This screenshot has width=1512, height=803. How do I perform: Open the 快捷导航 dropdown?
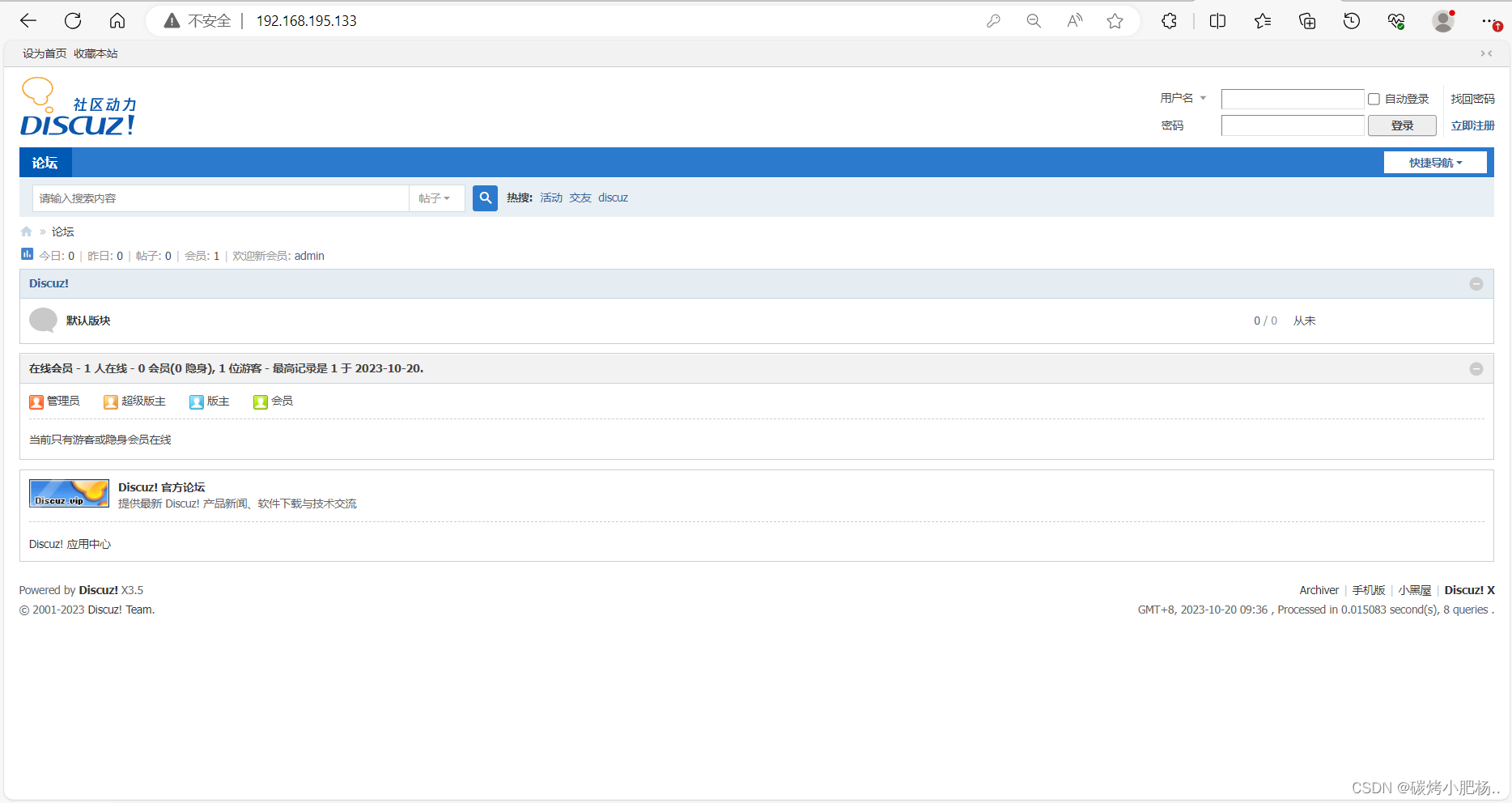pos(1435,163)
